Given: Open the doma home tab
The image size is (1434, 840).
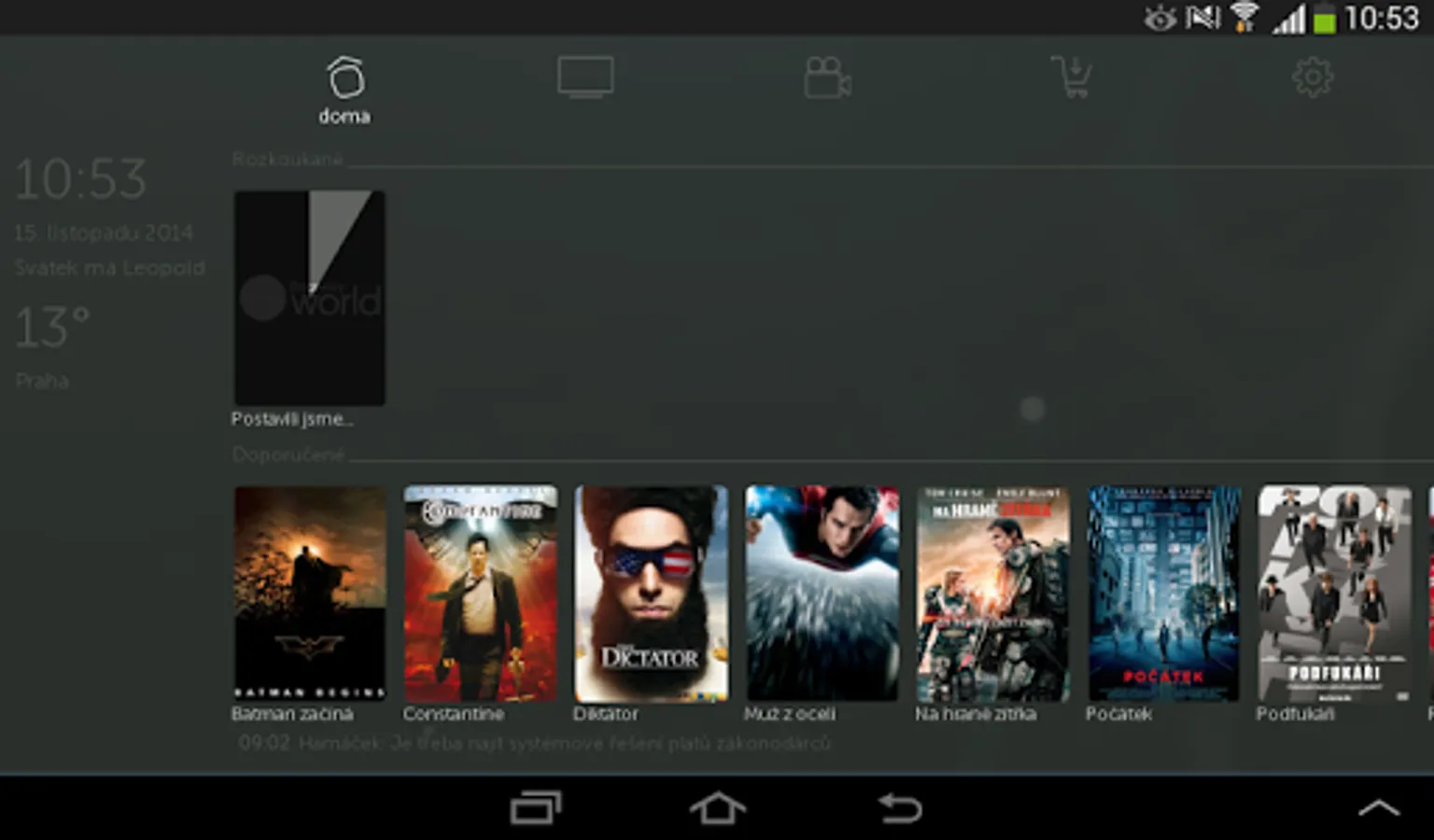Looking at the screenshot, I should (344, 91).
